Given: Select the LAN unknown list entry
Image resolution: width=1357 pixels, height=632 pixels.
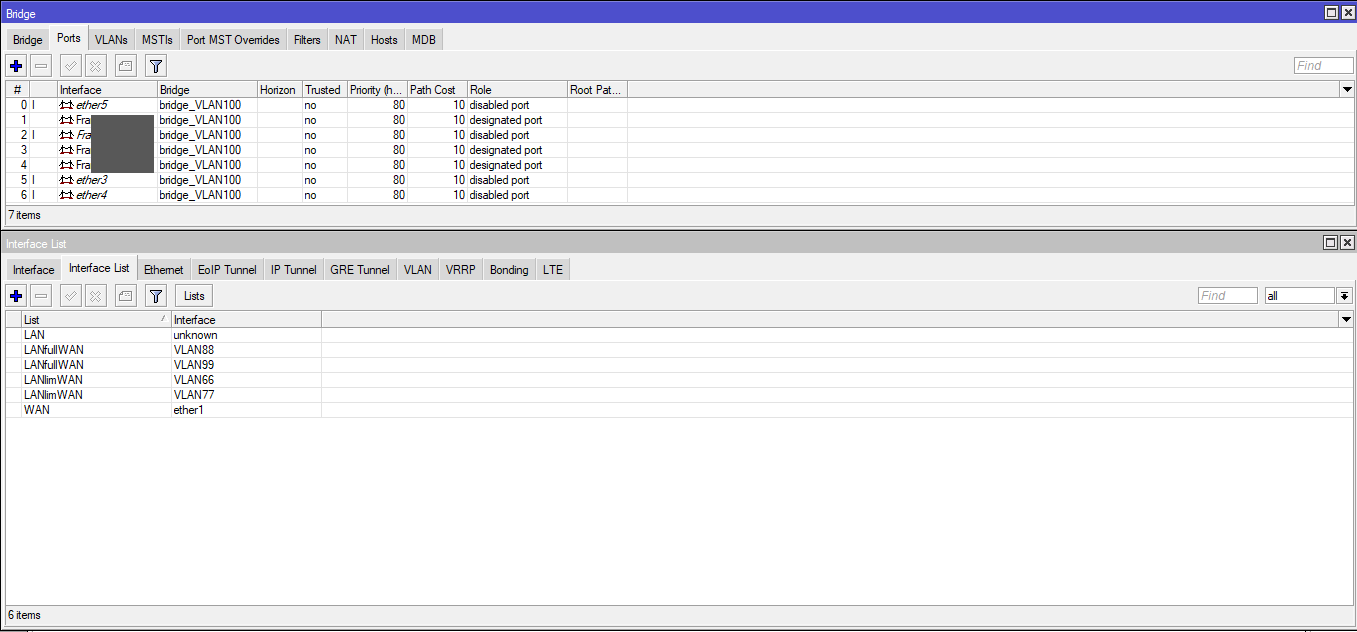Looking at the screenshot, I should click(678, 335).
